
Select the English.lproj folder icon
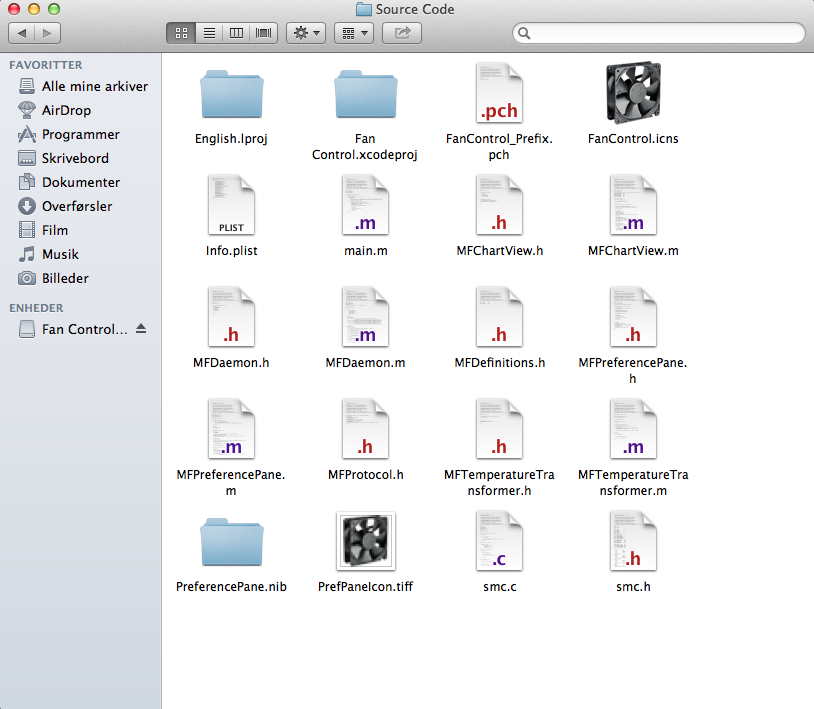pyautogui.click(x=232, y=94)
